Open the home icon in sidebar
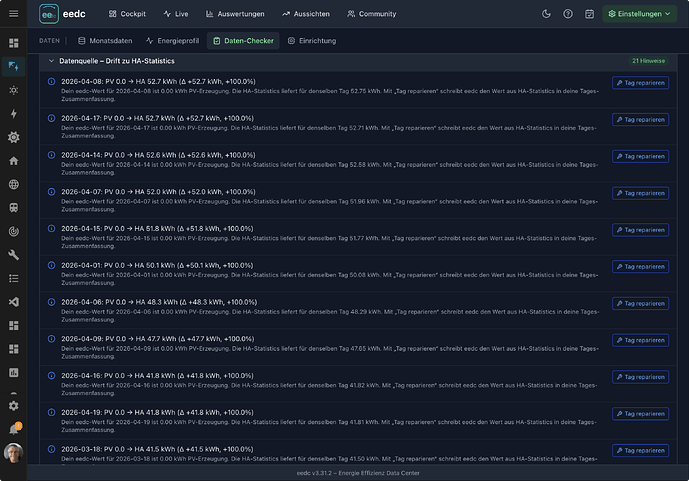689x481 pixels. 14,161
